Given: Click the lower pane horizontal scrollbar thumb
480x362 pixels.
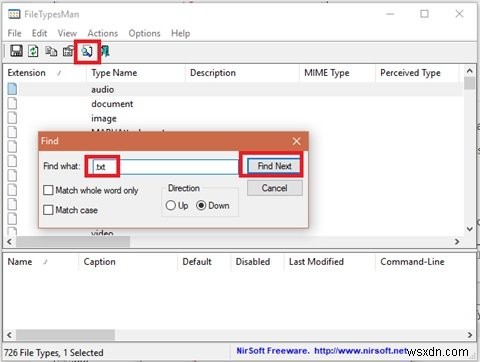Looking at the screenshot, I should coord(65,335).
